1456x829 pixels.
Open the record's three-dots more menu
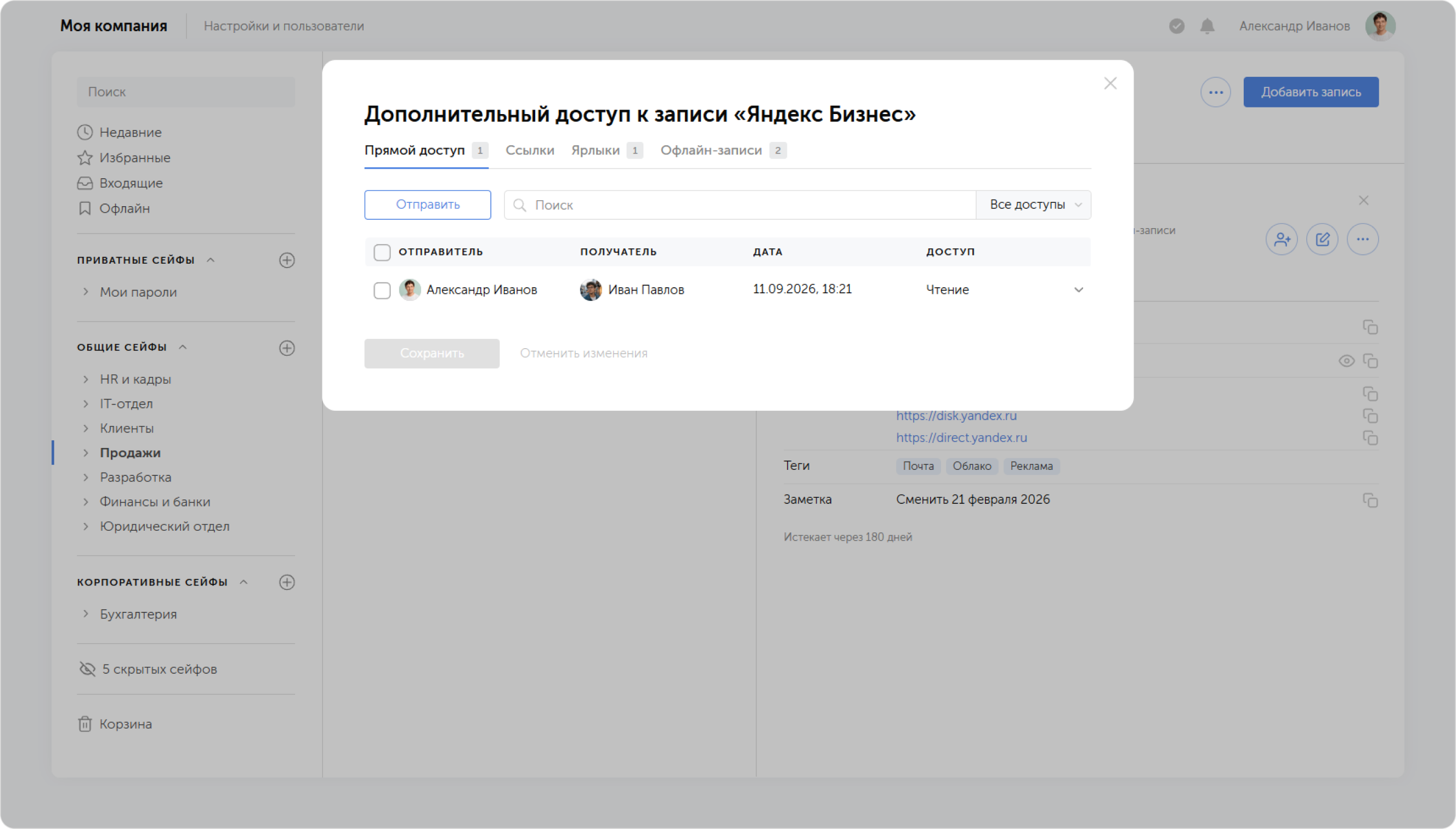[1362, 239]
